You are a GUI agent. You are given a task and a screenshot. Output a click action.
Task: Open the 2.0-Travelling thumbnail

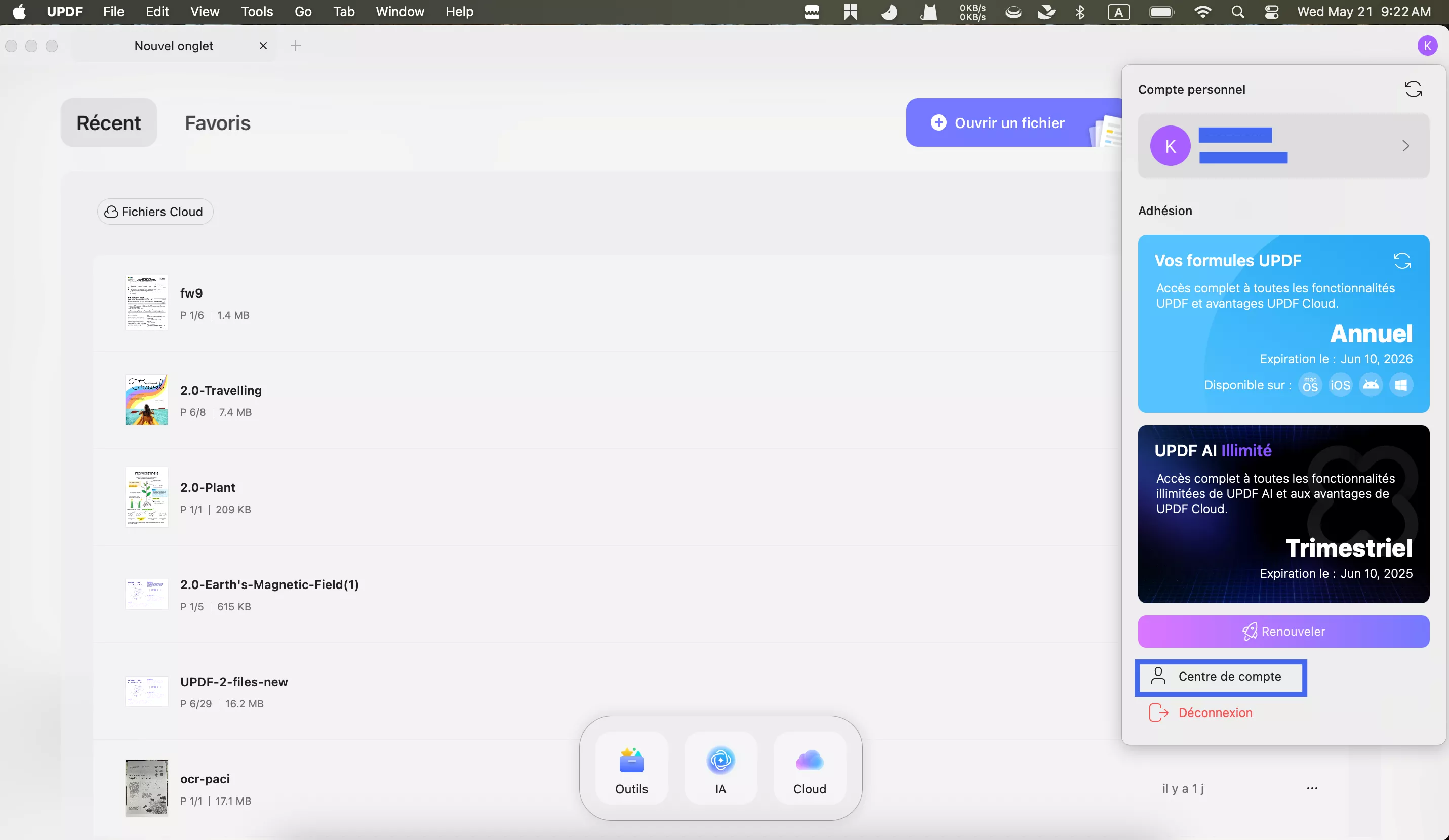pyautogui.click(x=147, y=400)
